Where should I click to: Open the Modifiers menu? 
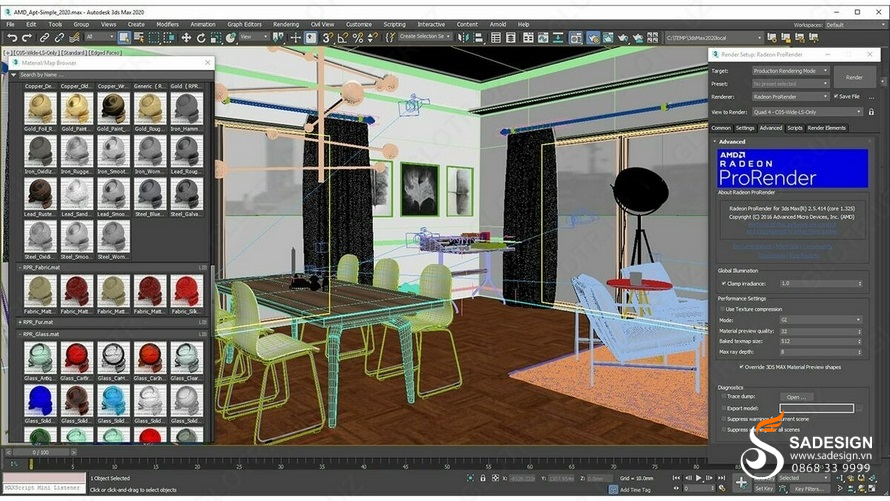[167, 24]
